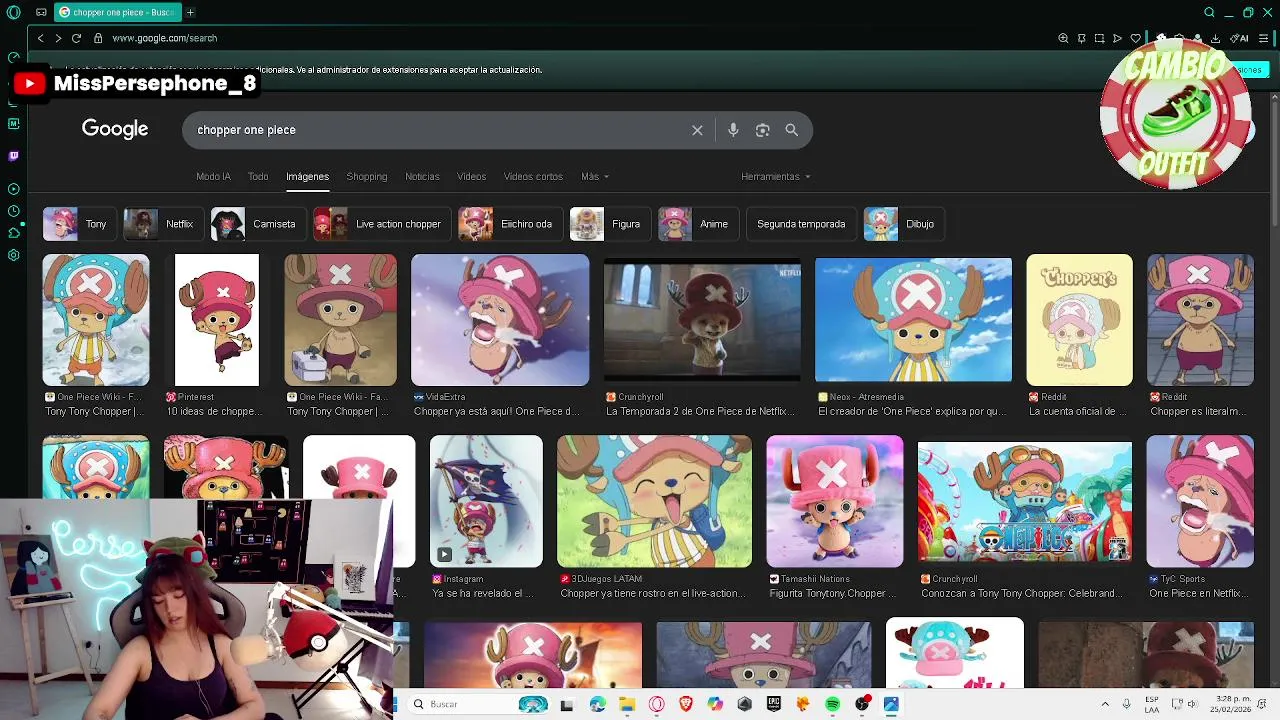Filter images by the Netflix chip
The width and height of the screenshot is (1280, 720).
pyautogui.click(x=163, y=224)
